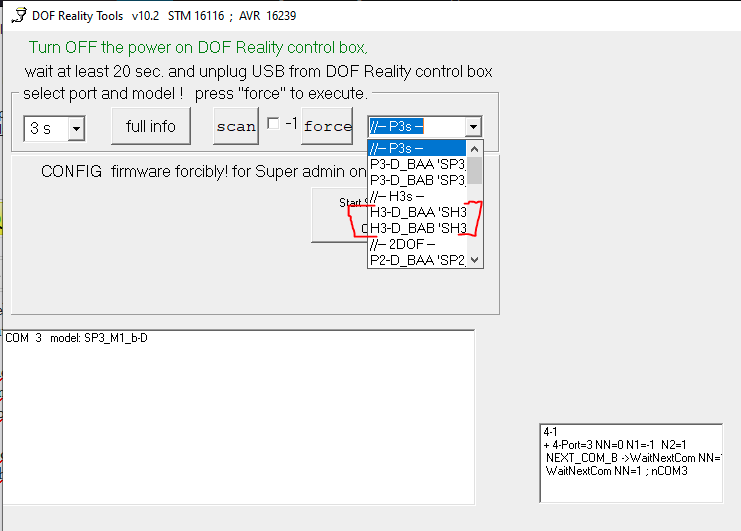Click the list scrollbar up arrow
Image resolution: width=741 pixels, height=531 pixels.
[475, 149]
